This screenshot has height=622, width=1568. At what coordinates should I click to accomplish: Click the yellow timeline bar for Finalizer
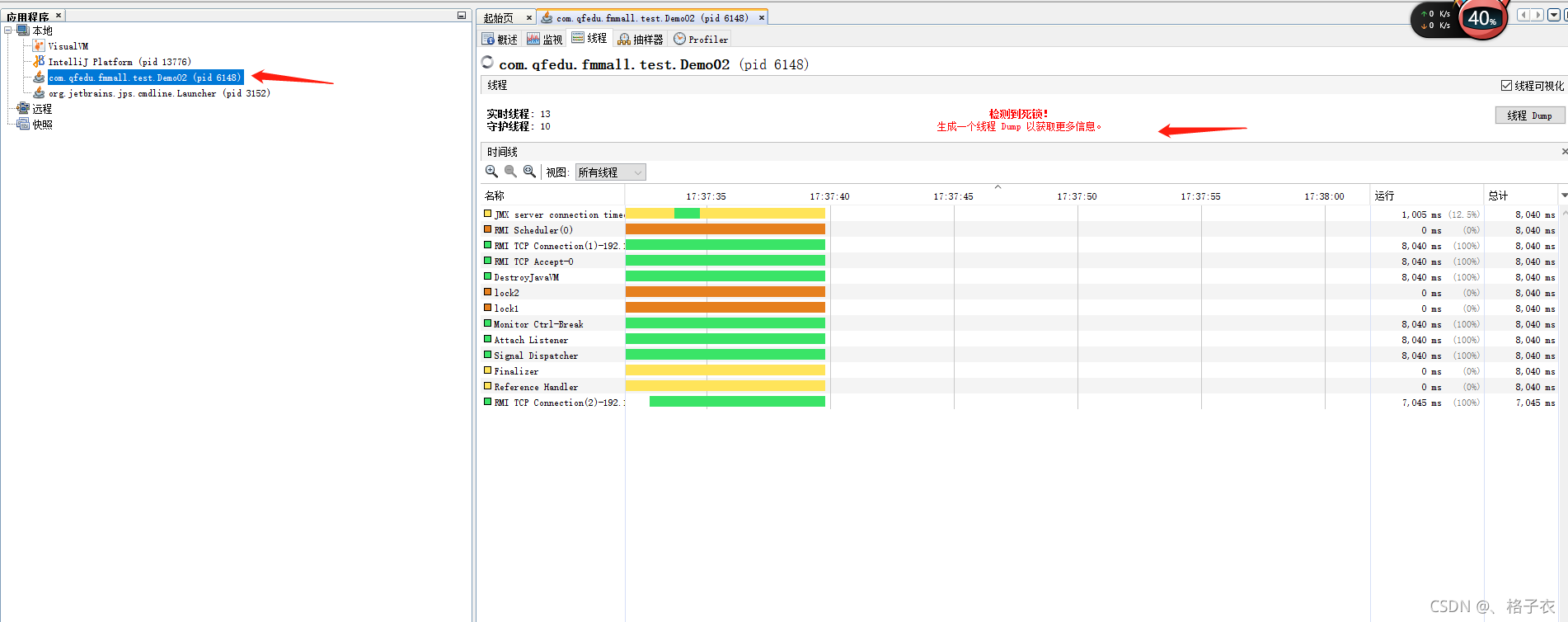(x=725, y=370)
